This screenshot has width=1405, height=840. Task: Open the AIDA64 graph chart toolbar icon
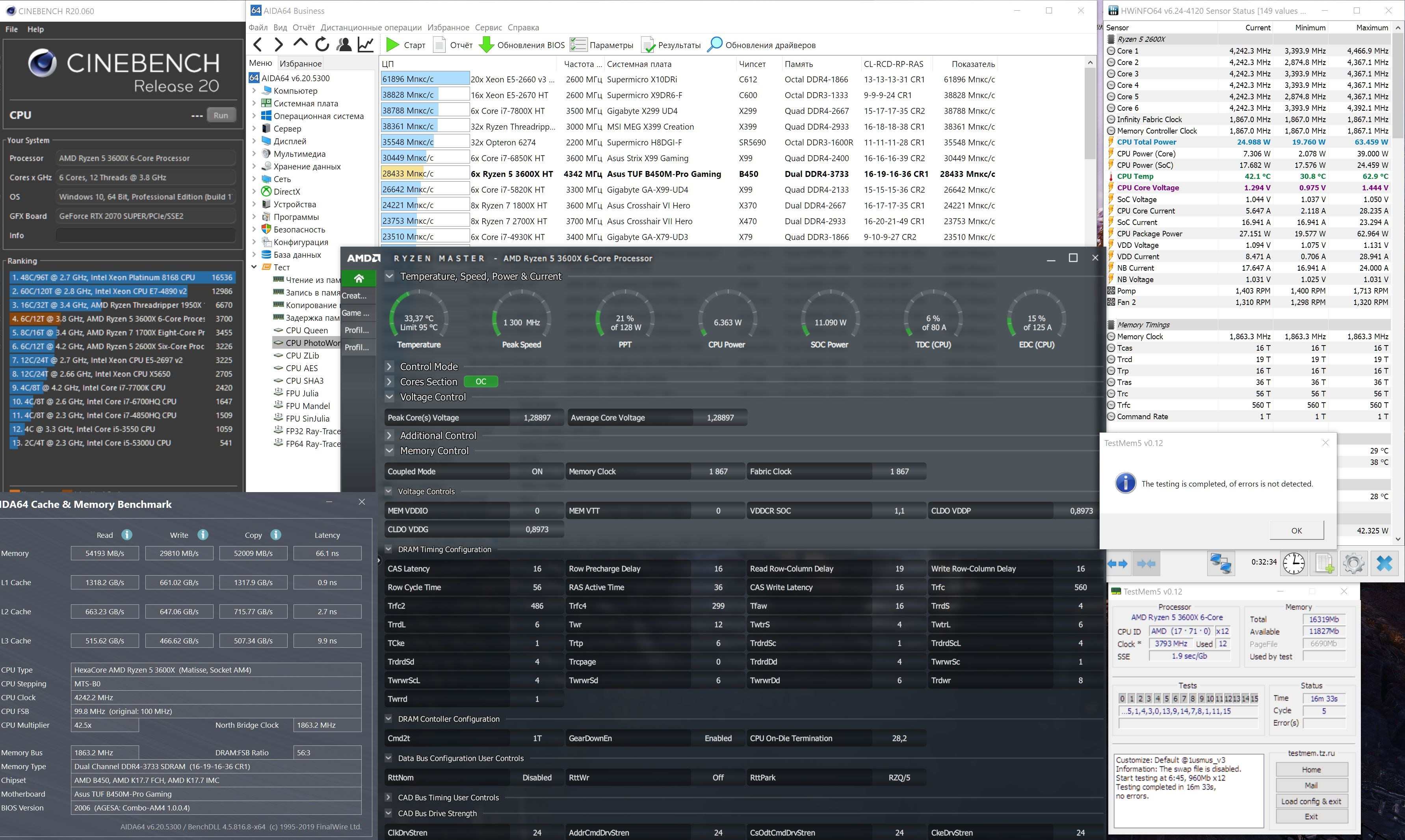[x=366, y=45]
